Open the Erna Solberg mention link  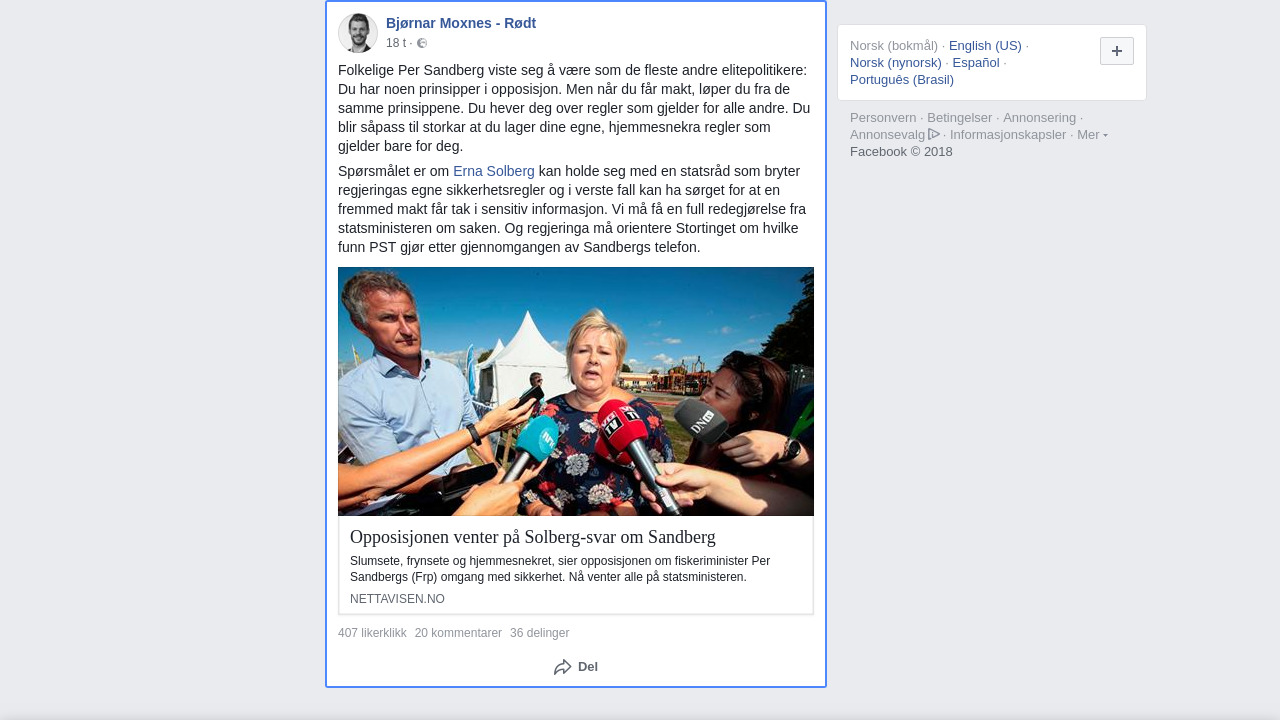point(494,171)
